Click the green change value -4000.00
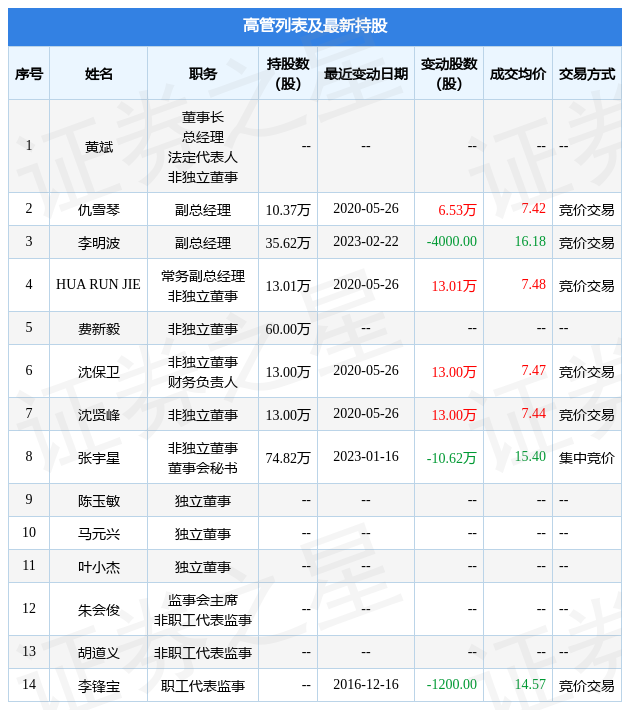 click(x=452, y=241)
